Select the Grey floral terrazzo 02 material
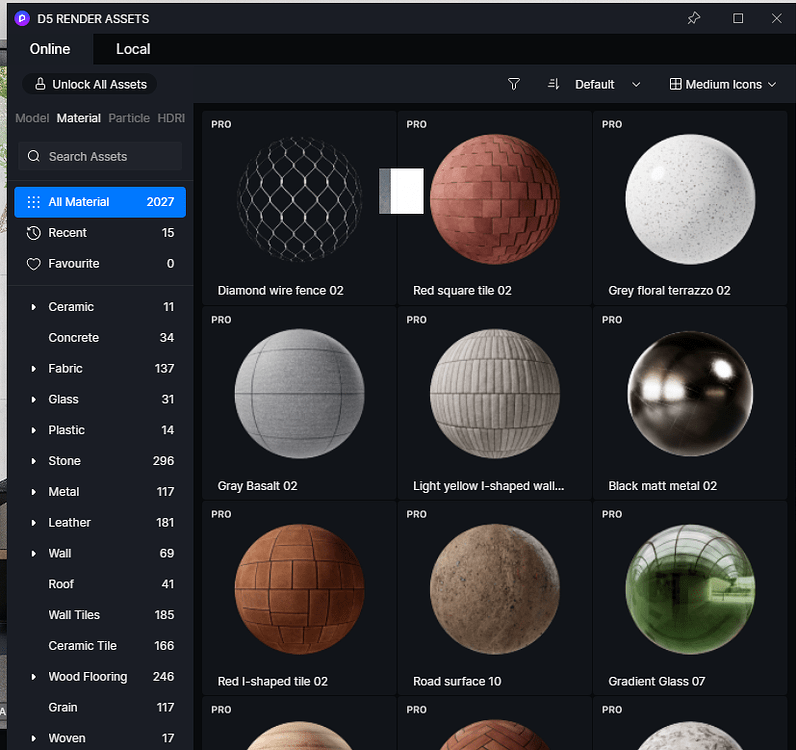The image size is (796, 750). [x=690, y=208]
